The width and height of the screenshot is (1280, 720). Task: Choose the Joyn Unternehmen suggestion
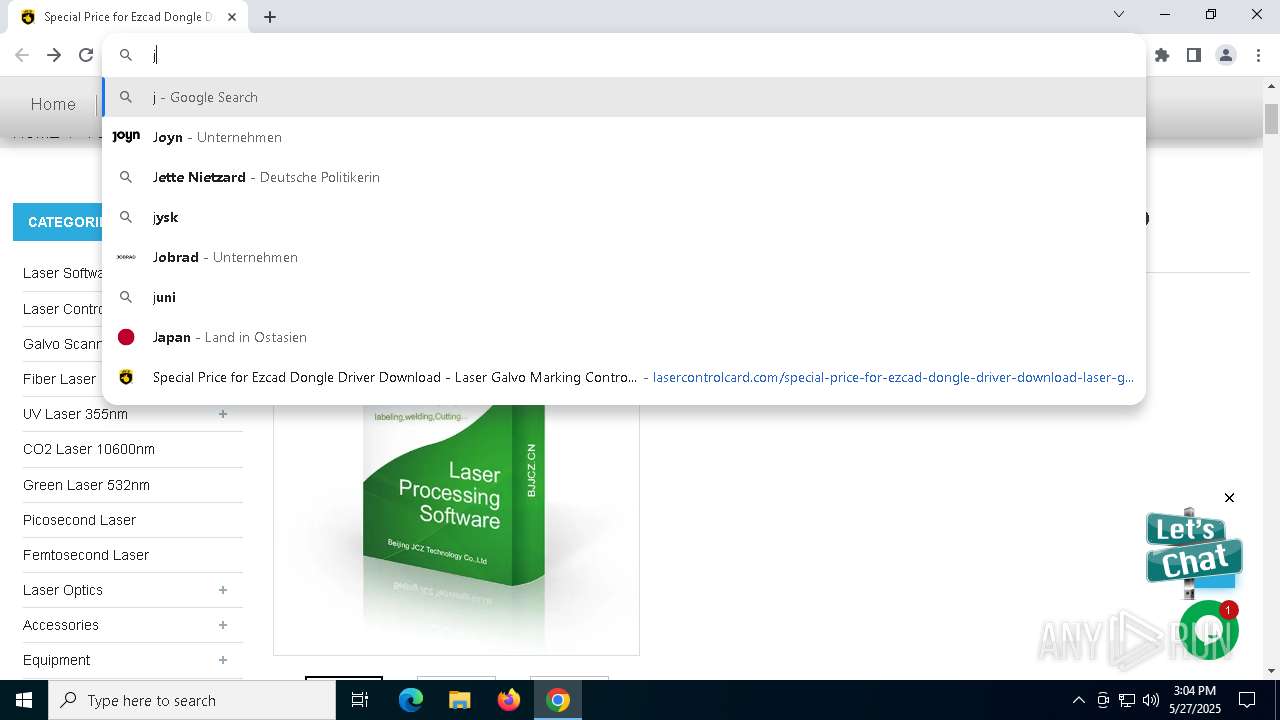624,137
